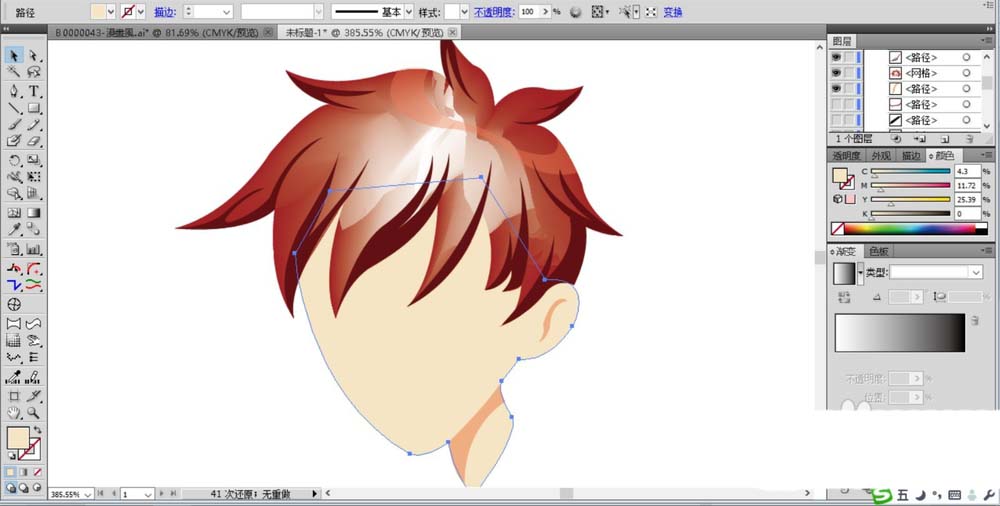Click the Cyan (C) slider track
The height and width of the screenshot is (506, 1000).
tap(910, 171)
